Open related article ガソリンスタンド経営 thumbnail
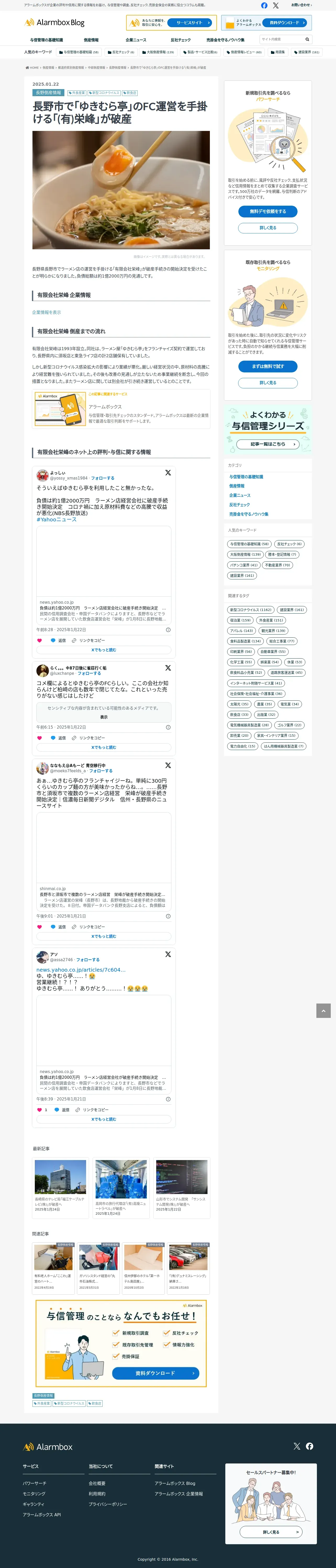 pyautogui.click(x=98, y=1258)
